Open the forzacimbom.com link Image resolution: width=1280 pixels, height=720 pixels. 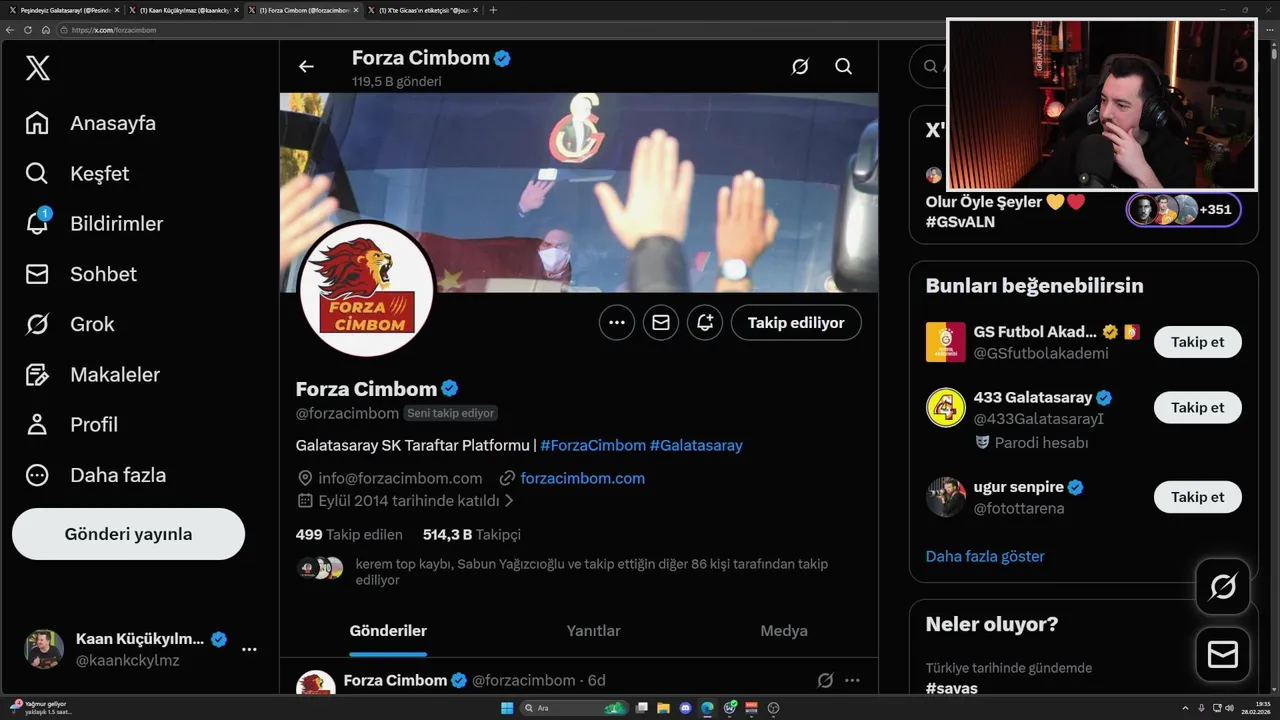[x=582, y=478]
